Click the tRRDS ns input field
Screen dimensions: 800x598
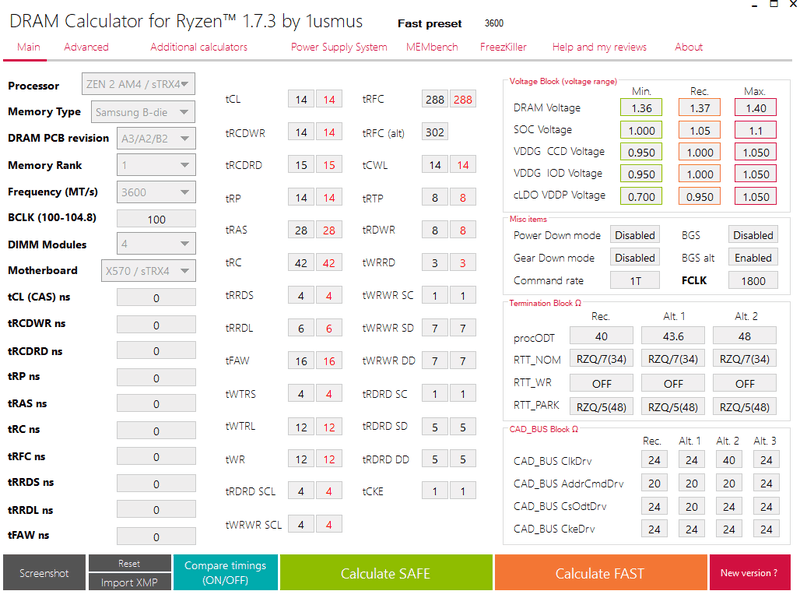coord(156,483)
